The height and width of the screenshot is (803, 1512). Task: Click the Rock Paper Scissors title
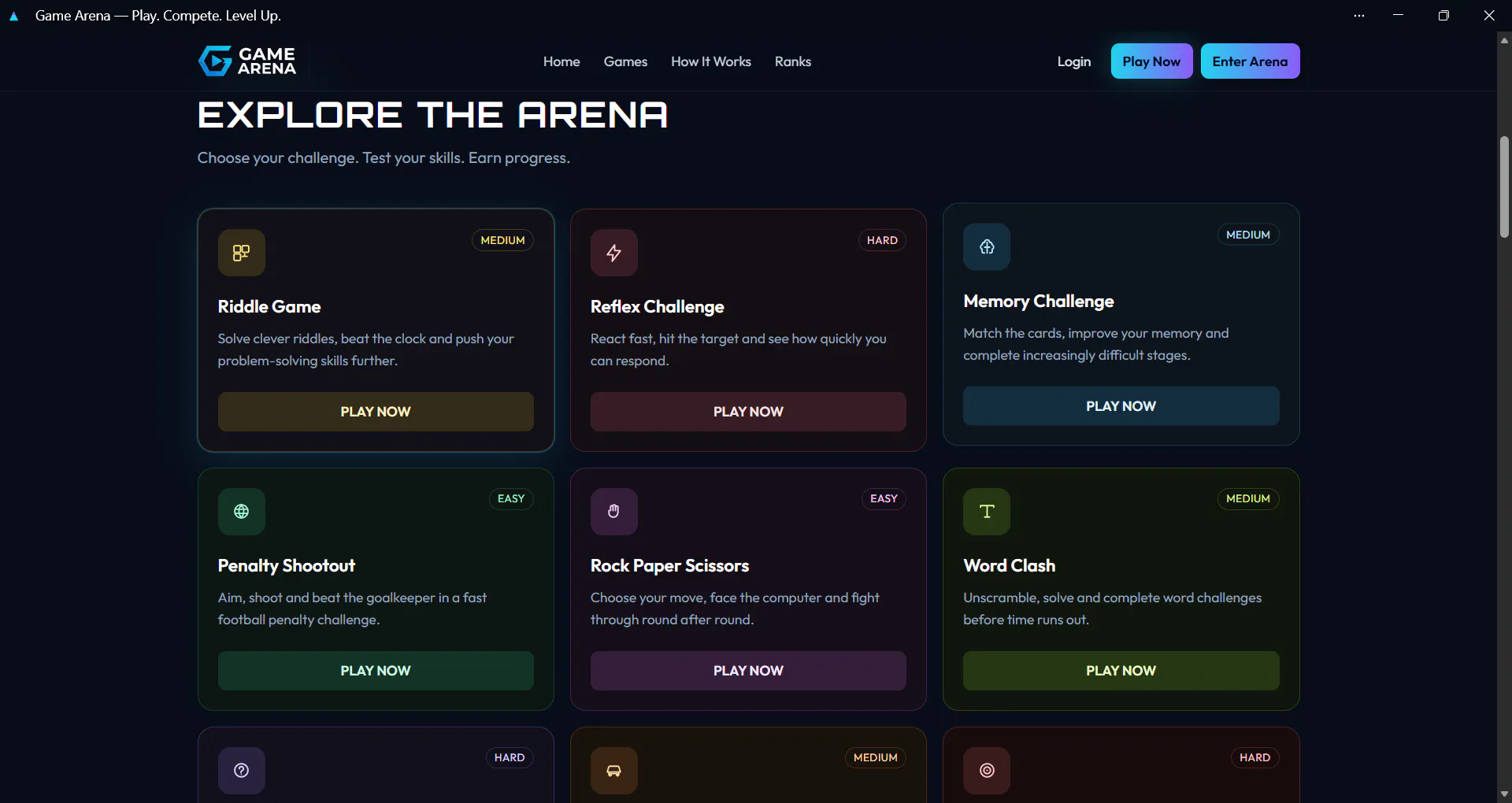pos(669,566)
